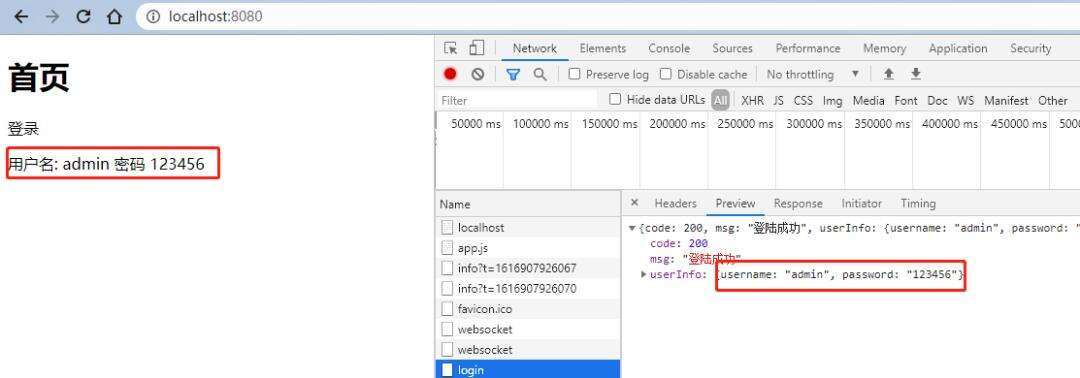Expand the userInfo JSON node

643,275
